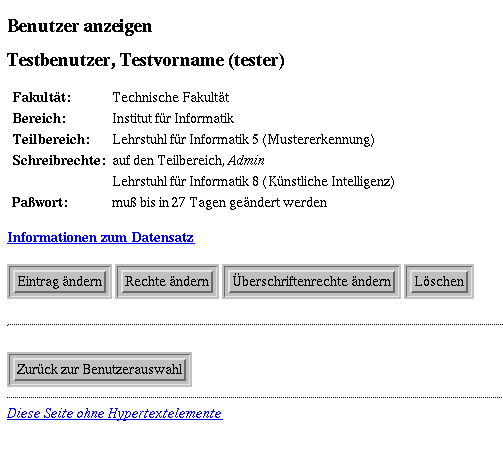Select Lehrstuhl für Informatik 8 (Künstliche Intelligenz)

pos(253,182)
